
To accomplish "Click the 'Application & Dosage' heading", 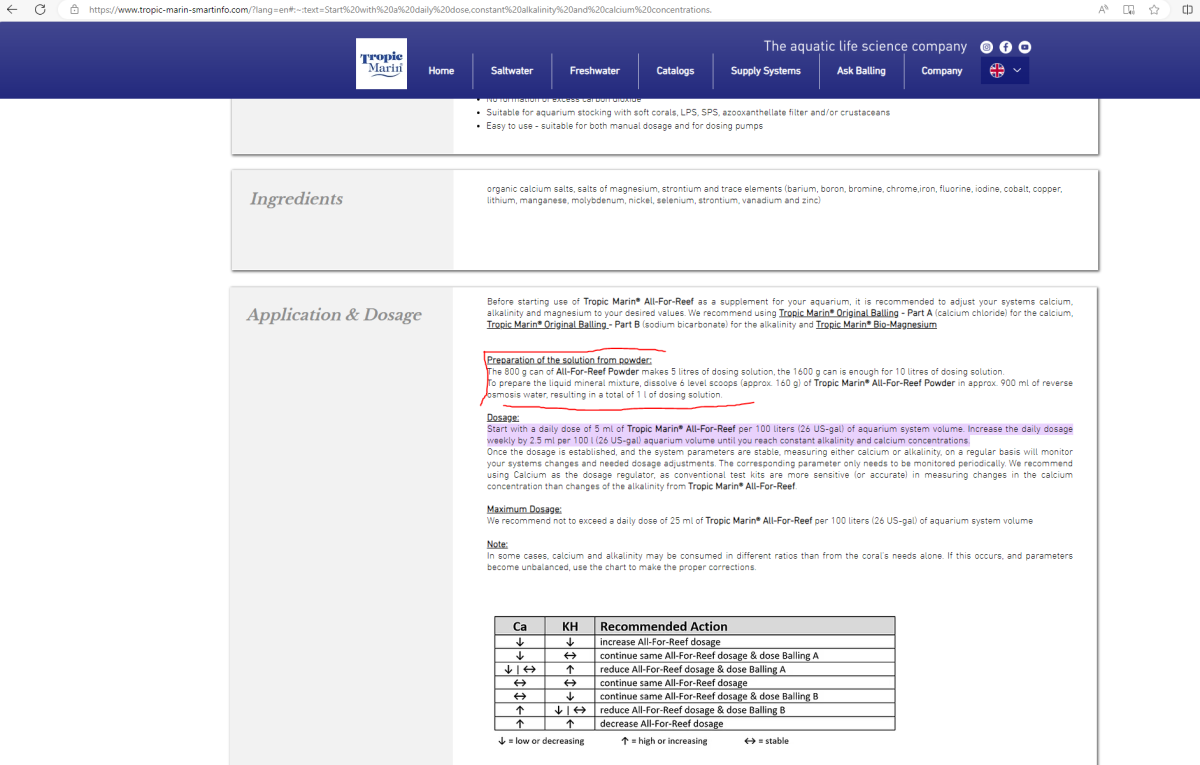I will [x=334, y=315].
